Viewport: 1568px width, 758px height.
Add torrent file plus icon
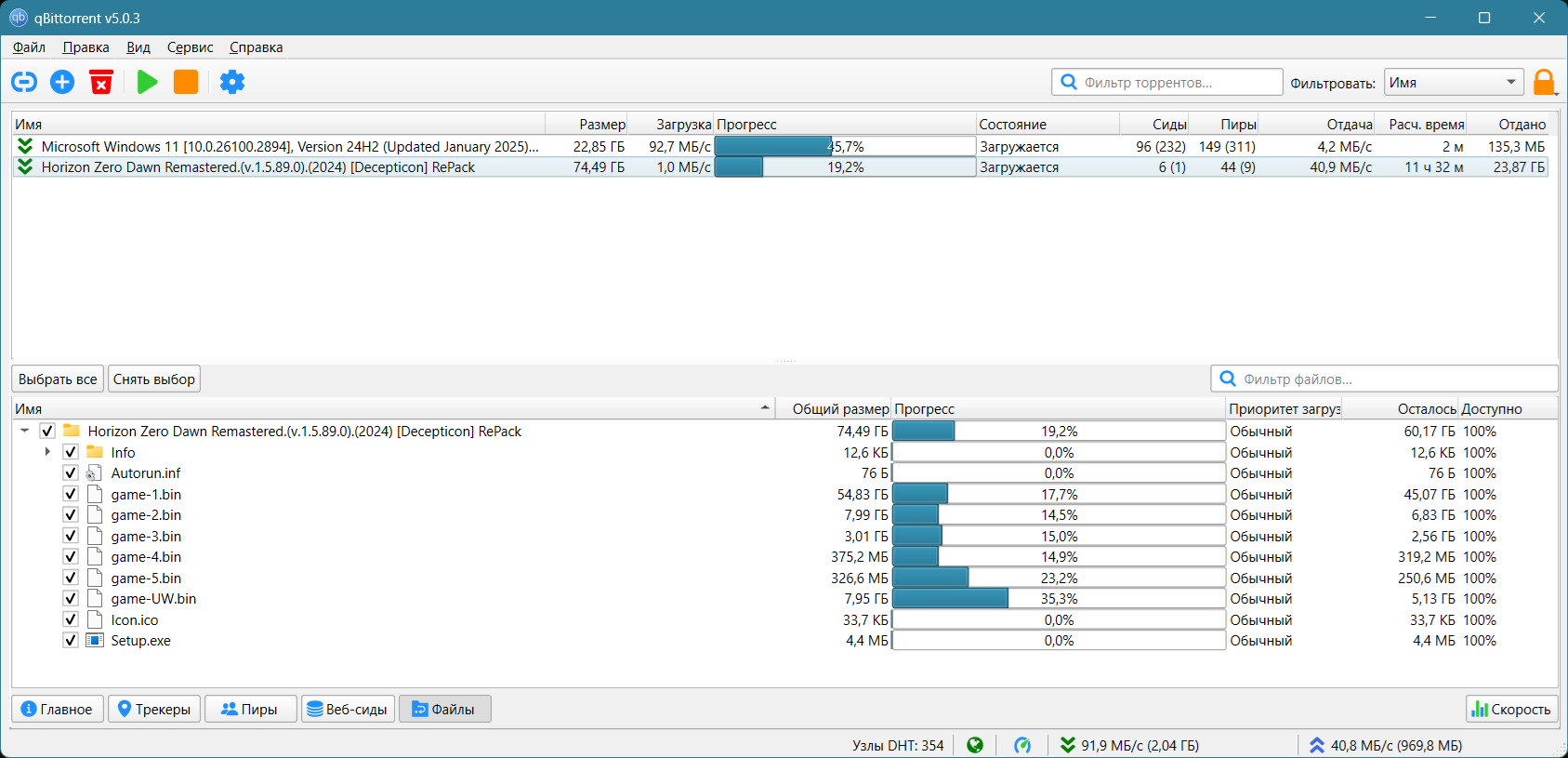point(62,82)
